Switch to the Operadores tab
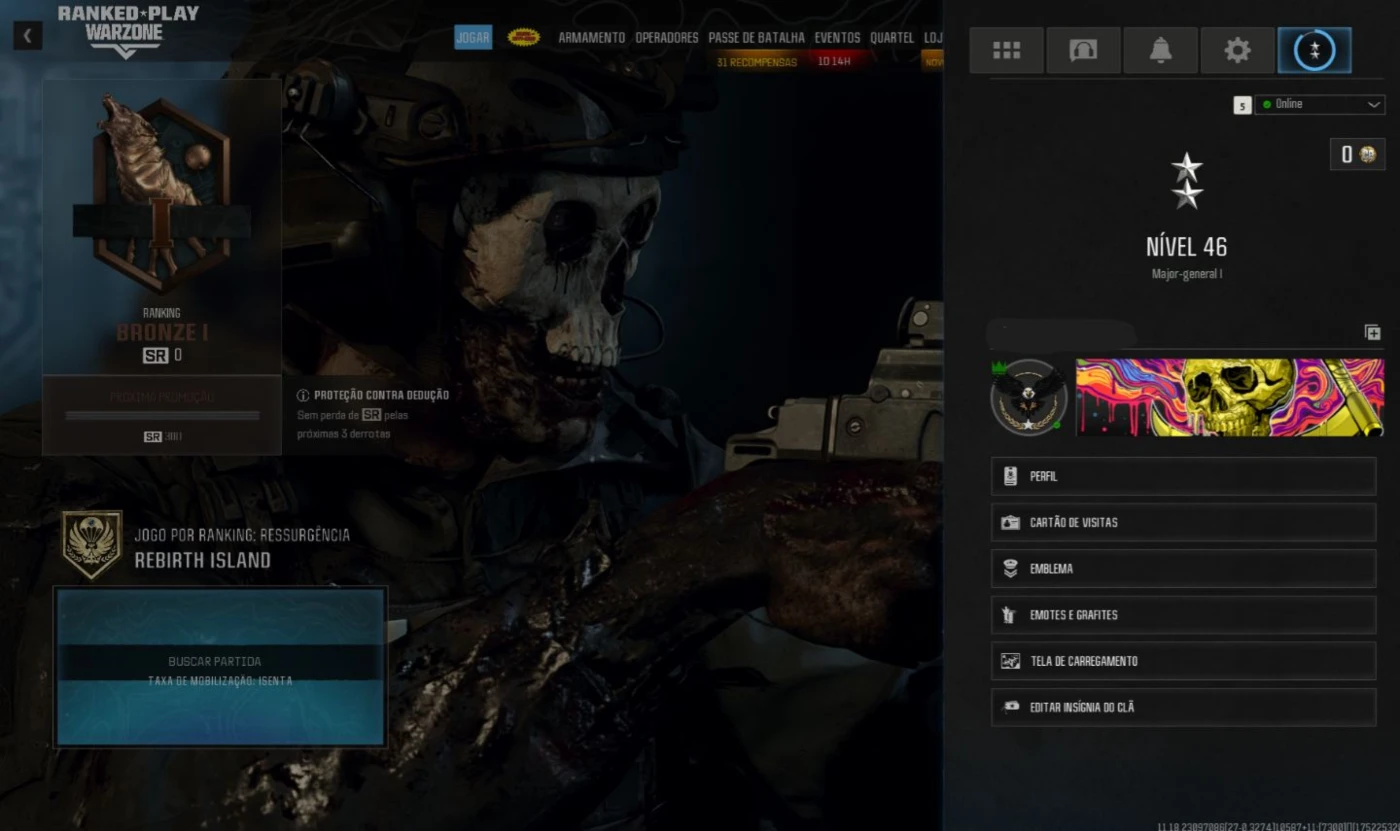The width and height of the screenshot is (1400, 831). tap(667, 38)
